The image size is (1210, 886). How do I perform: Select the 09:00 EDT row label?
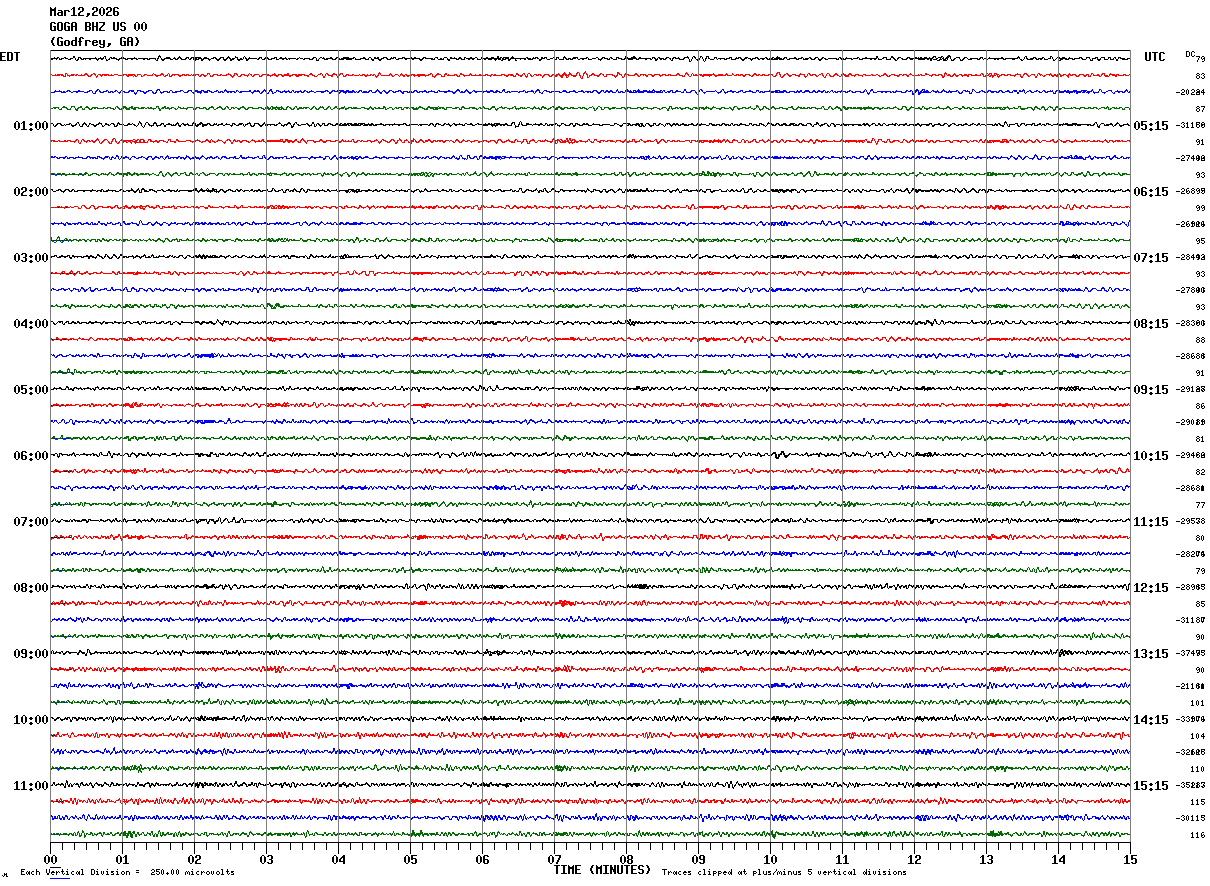pyautogui.click(x=31, y=654)
